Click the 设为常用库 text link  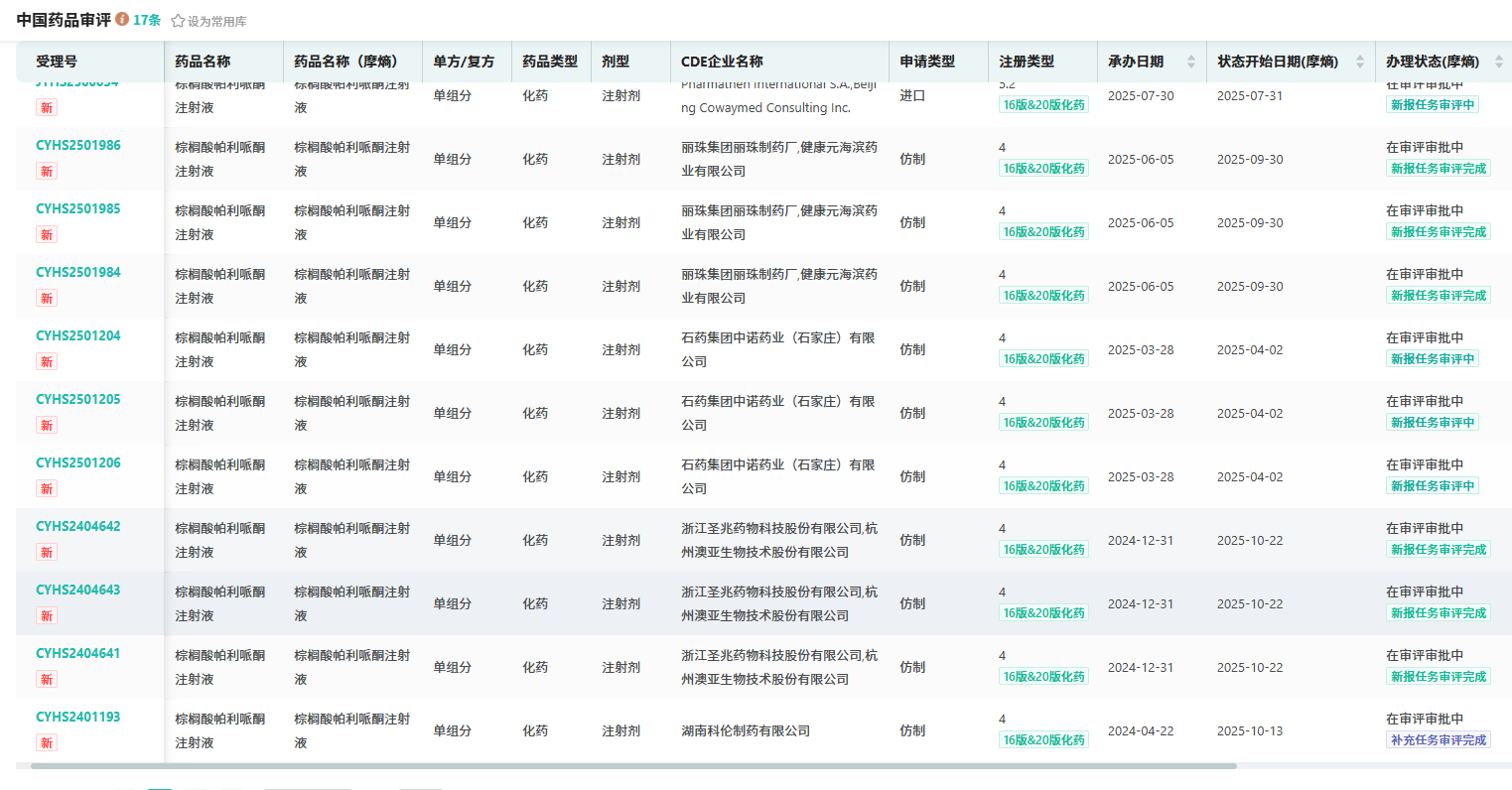point(216,21)
